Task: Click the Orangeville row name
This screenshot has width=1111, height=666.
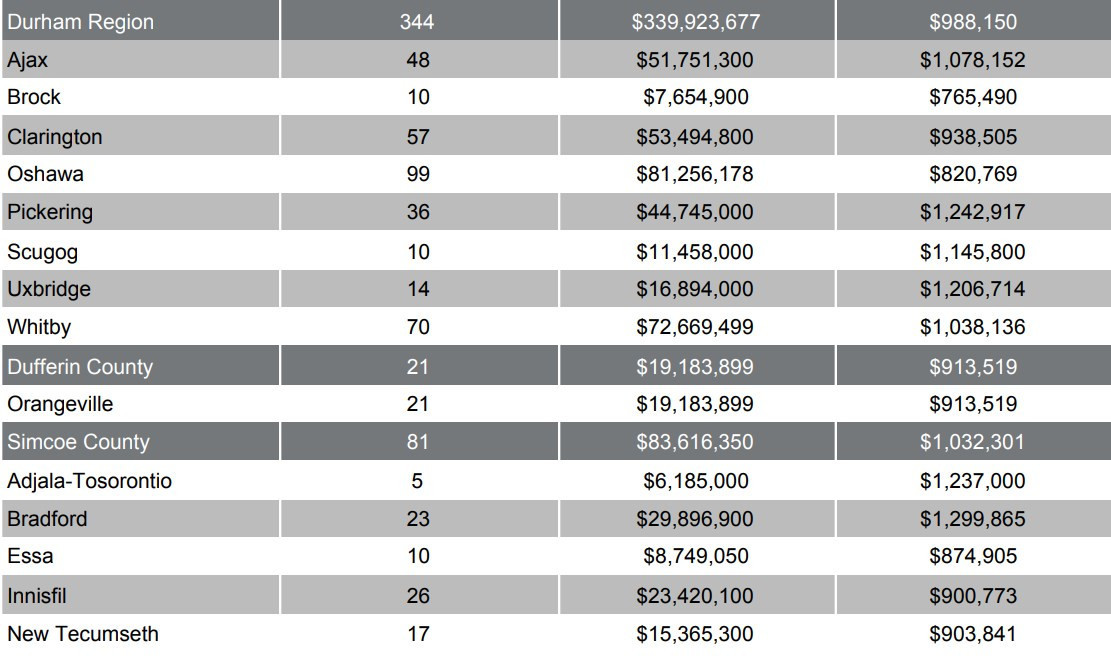Action: [x=60, y=404]
